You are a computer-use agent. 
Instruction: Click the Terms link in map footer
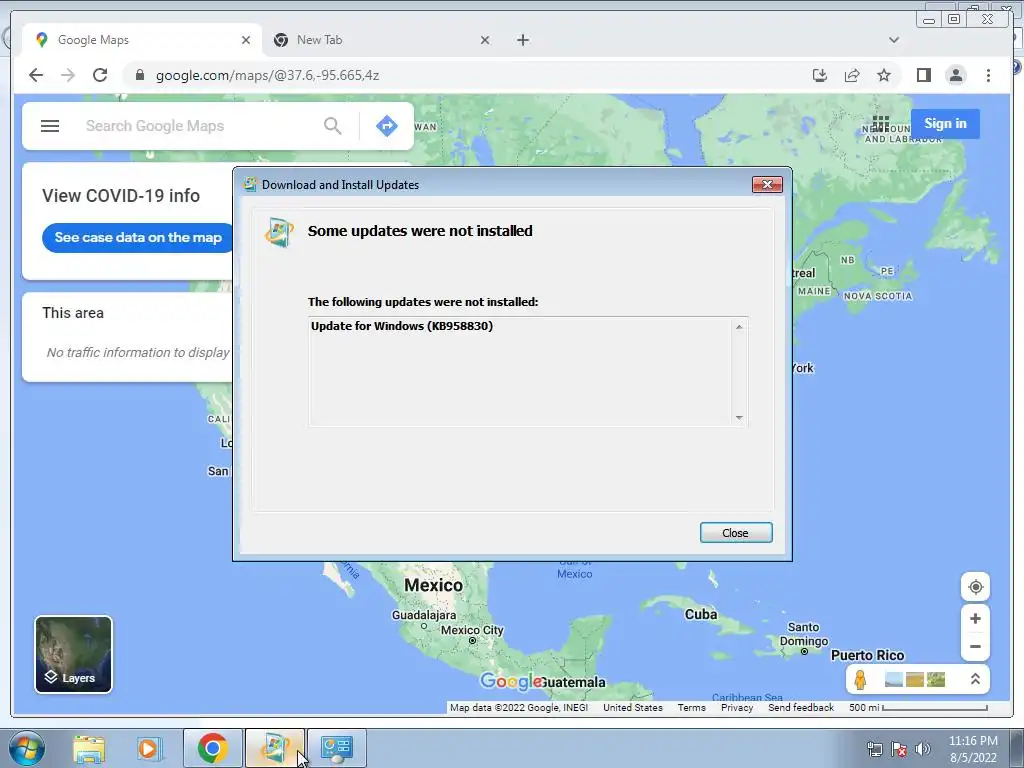pos(691,707)
